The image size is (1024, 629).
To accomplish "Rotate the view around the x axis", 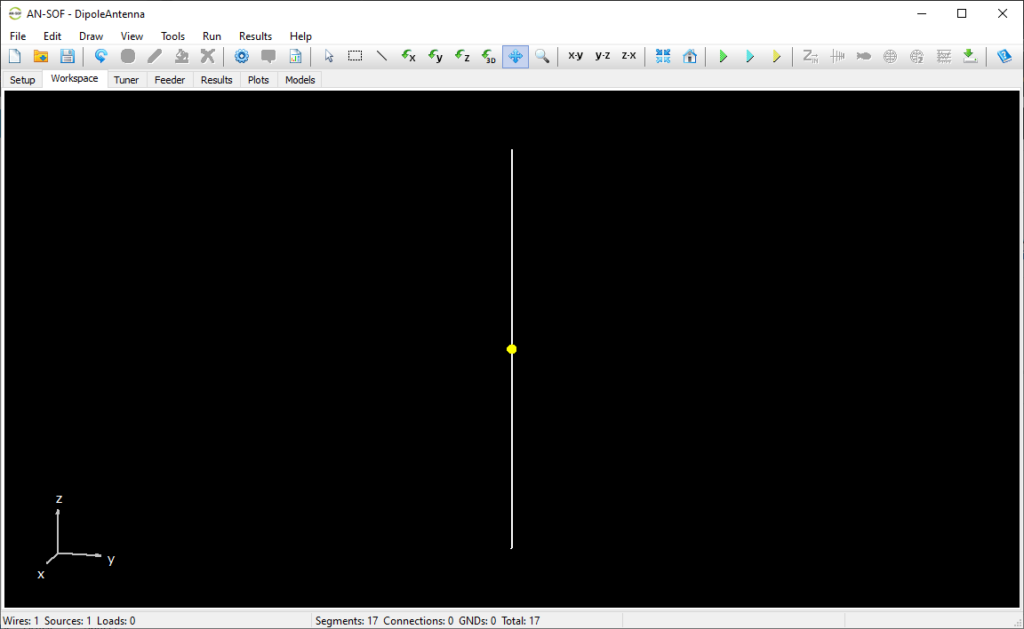I will tap(408, 56).
